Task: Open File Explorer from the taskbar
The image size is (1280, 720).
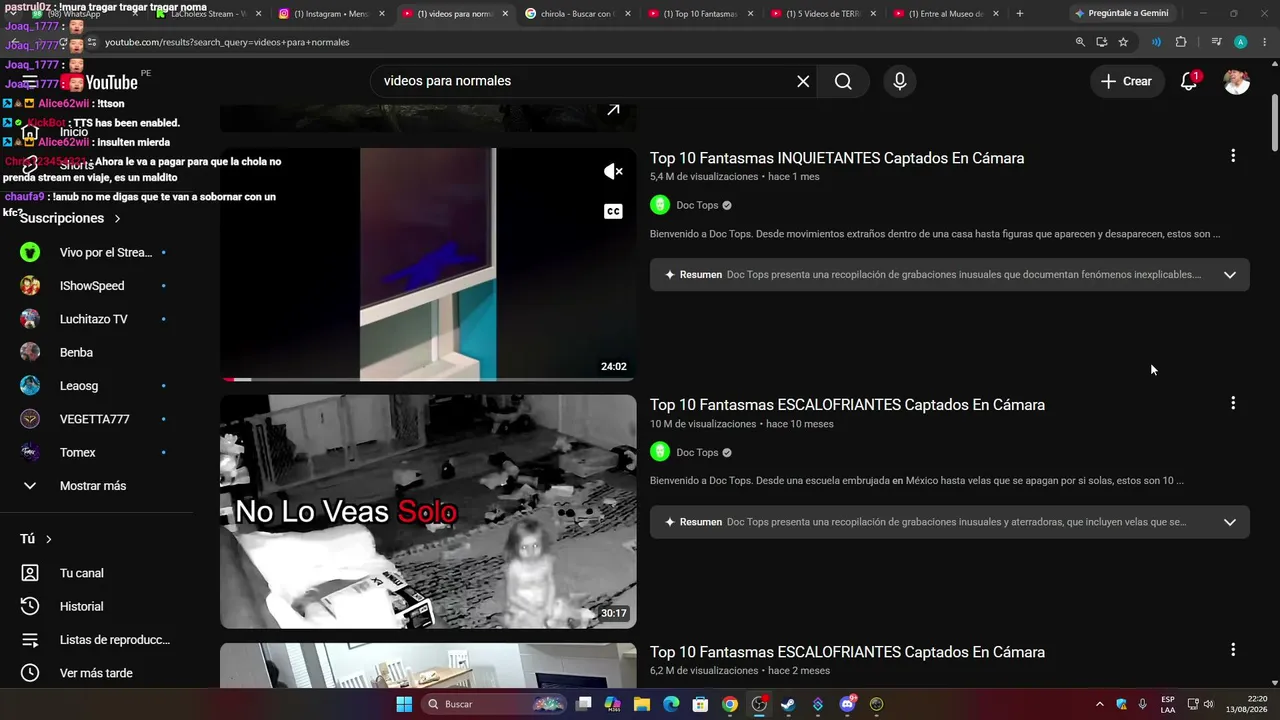Action: (x=642, y=704)
